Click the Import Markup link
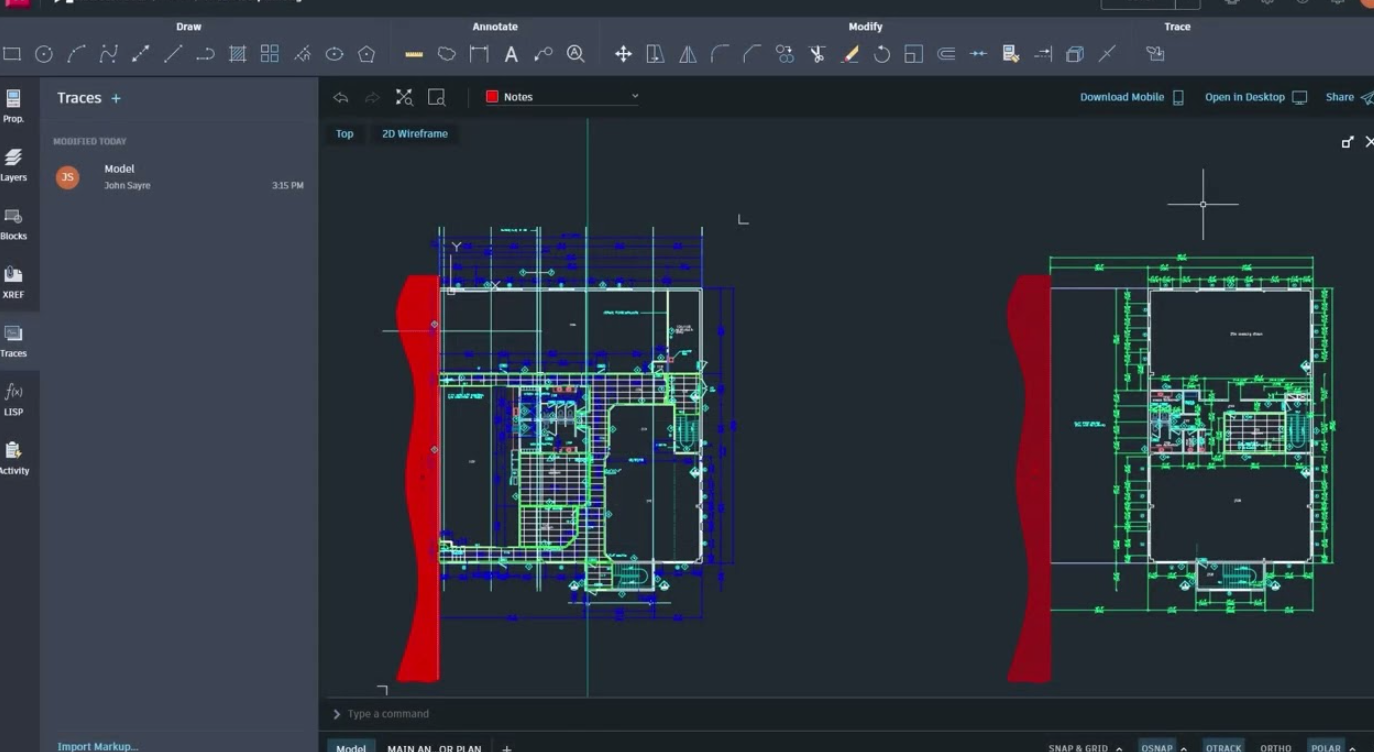 point(98,746)
